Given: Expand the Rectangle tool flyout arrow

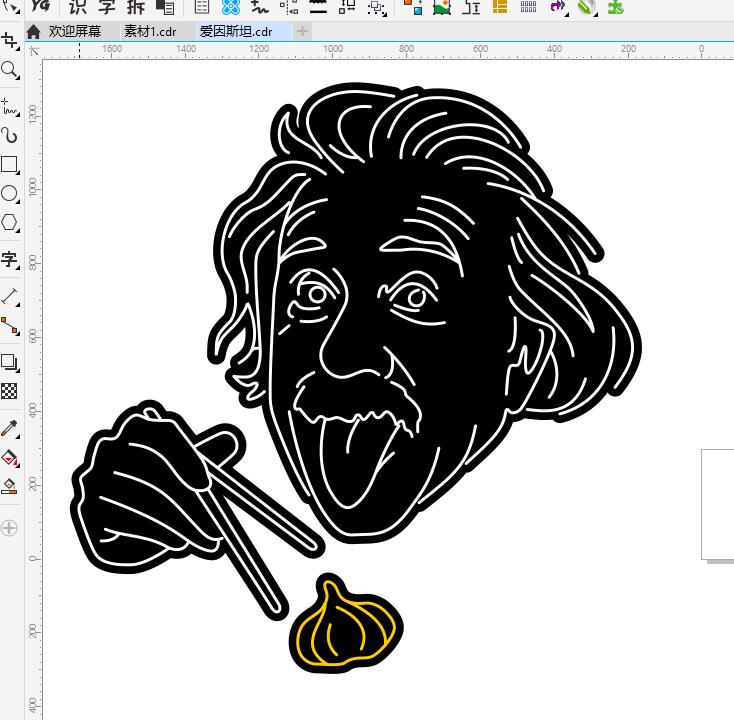Looking at the screenshot, I should click(x=17, y=172).
